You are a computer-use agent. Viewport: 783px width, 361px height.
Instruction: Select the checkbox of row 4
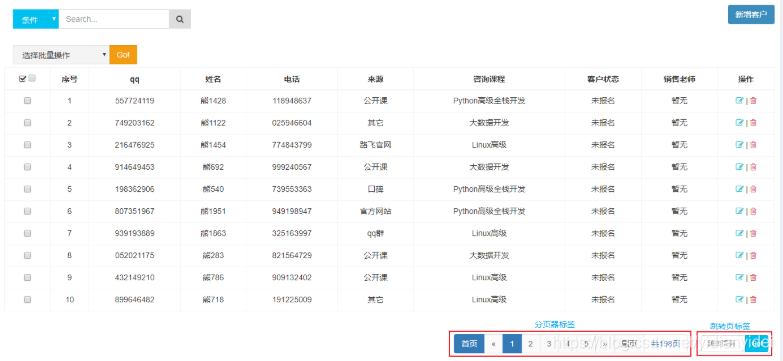coord(27,167)
